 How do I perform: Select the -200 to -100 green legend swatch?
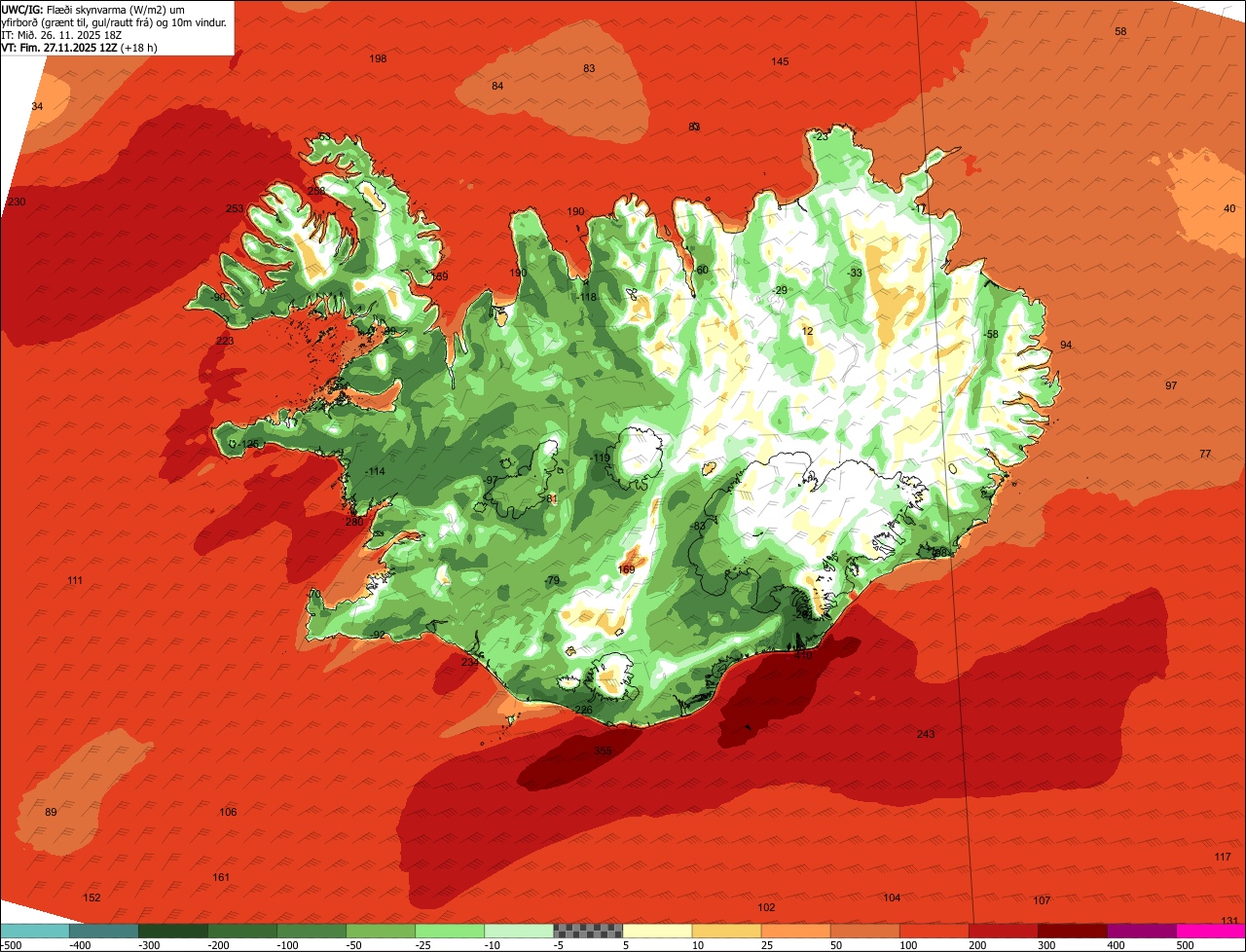pyautogui.click(x=241, y=931)
